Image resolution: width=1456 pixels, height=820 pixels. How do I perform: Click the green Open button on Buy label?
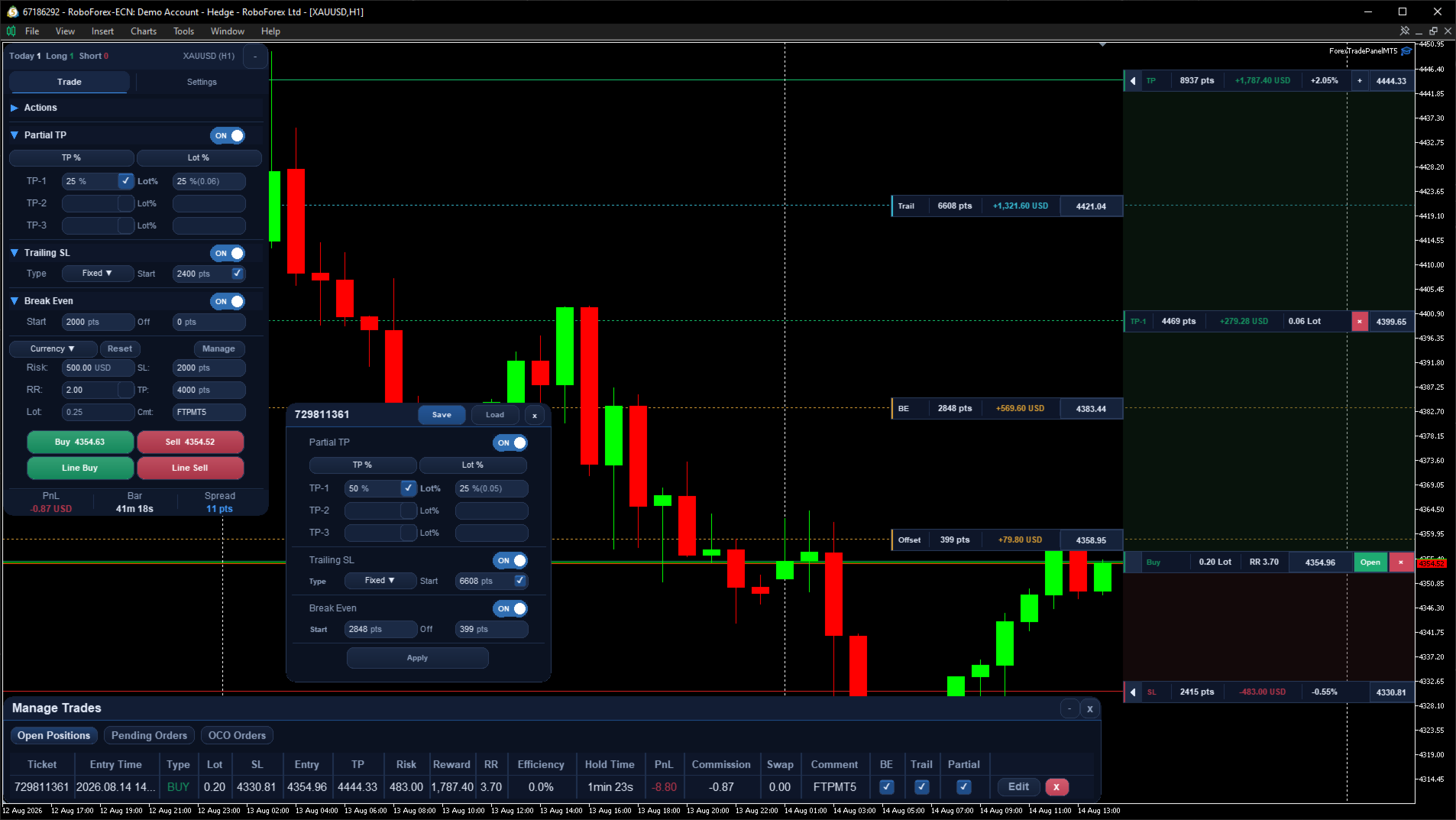(1370, 562)
